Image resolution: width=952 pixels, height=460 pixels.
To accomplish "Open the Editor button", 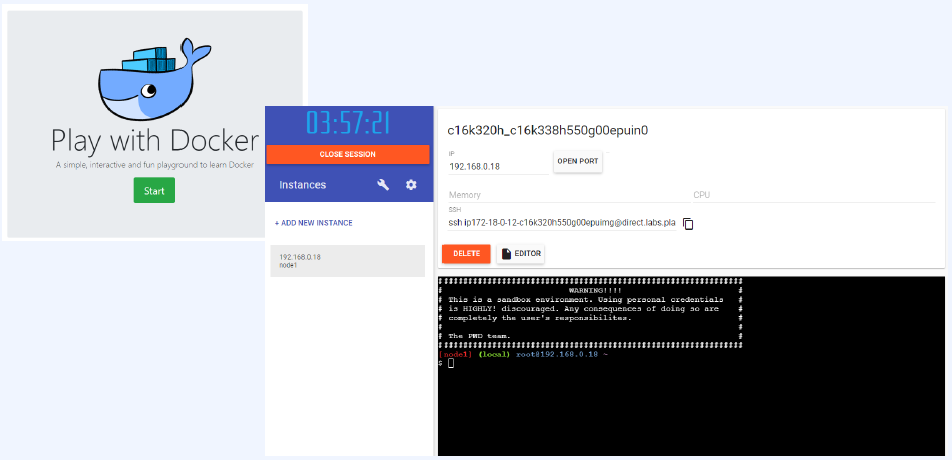I will pos(520,254).
